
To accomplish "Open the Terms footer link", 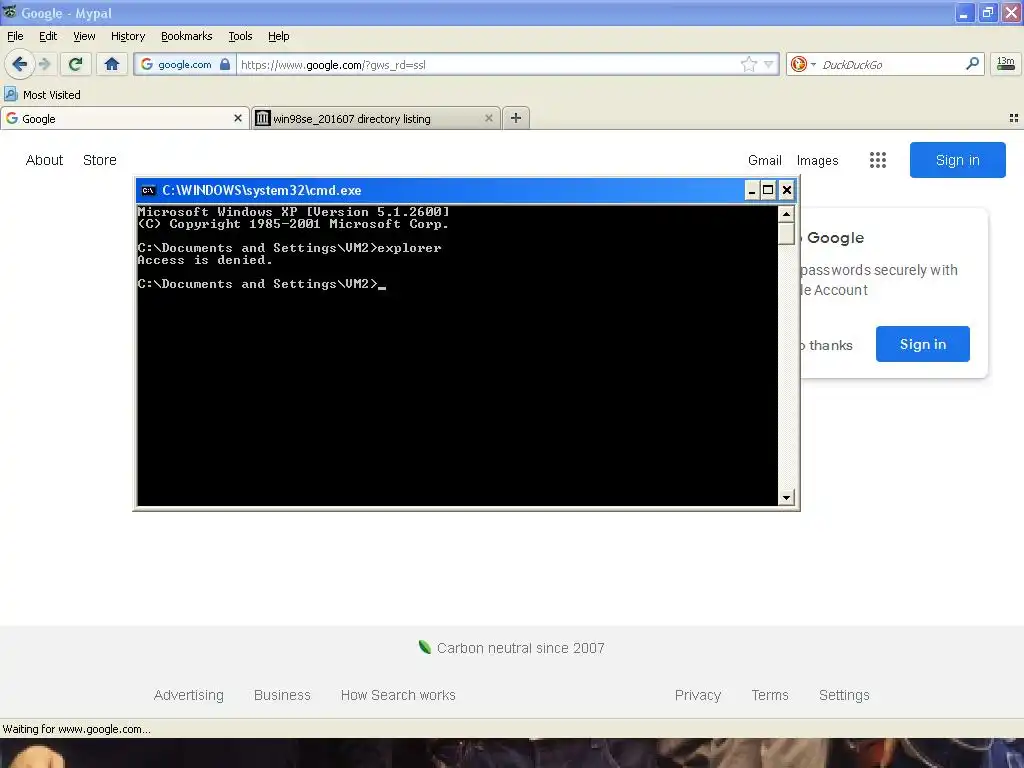I will [769, 695].
